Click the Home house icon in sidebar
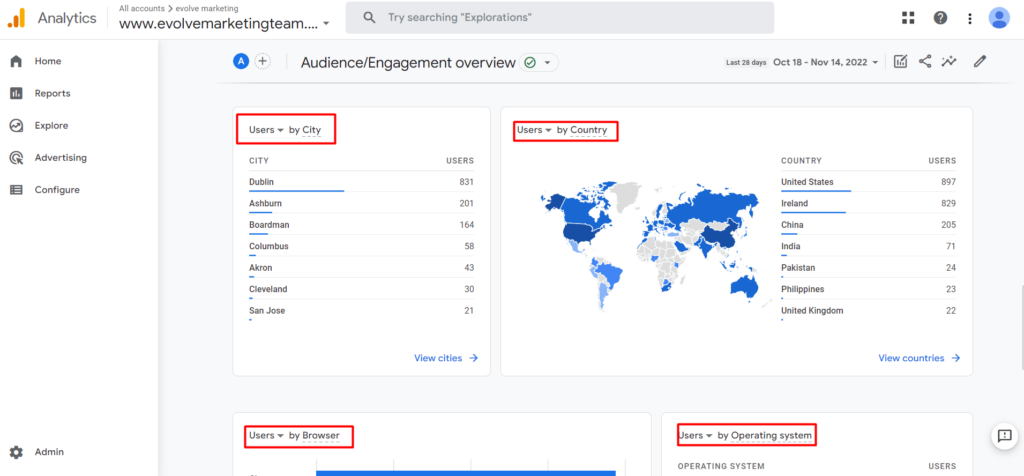 point(16,61)
